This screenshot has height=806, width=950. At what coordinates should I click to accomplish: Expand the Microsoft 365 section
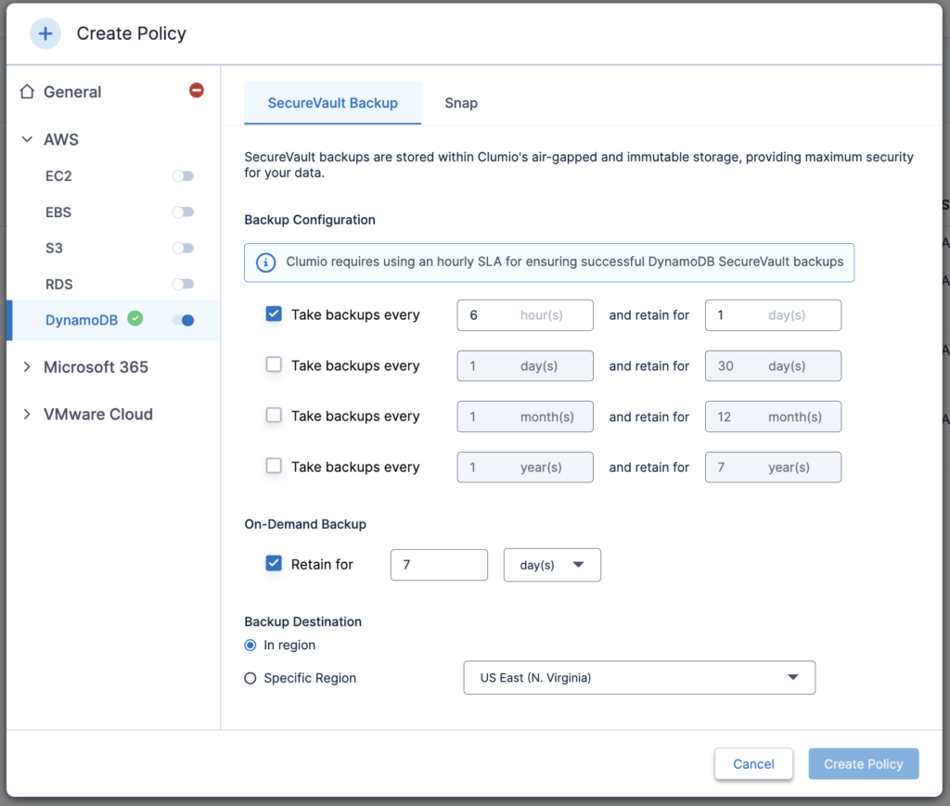click(27, 367)
